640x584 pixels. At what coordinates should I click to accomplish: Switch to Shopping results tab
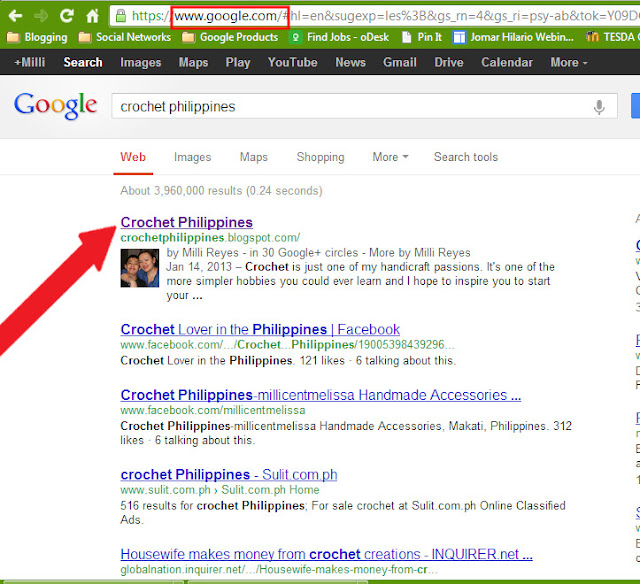(320, 157)
